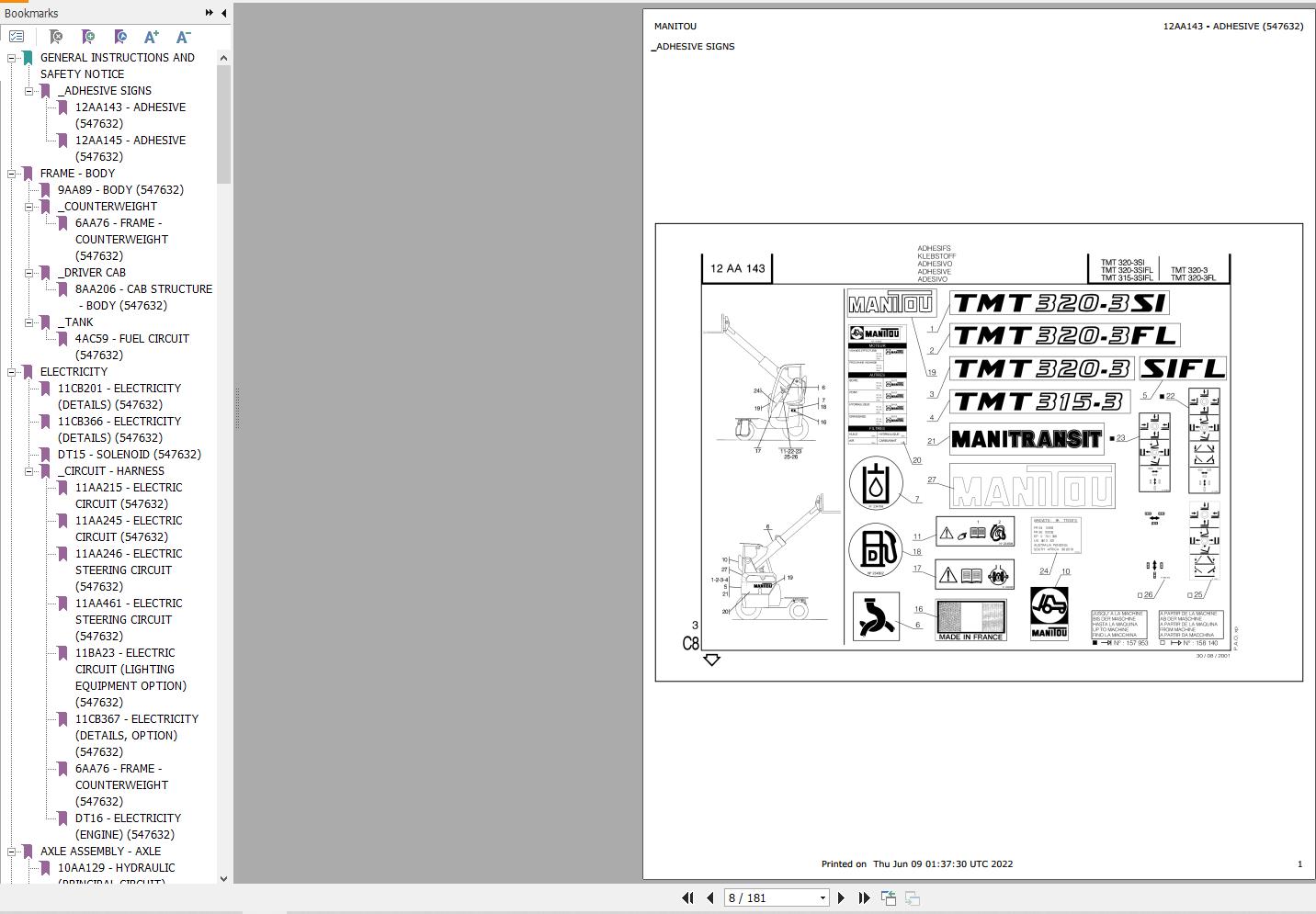Go to the next page

click(841, 898)
